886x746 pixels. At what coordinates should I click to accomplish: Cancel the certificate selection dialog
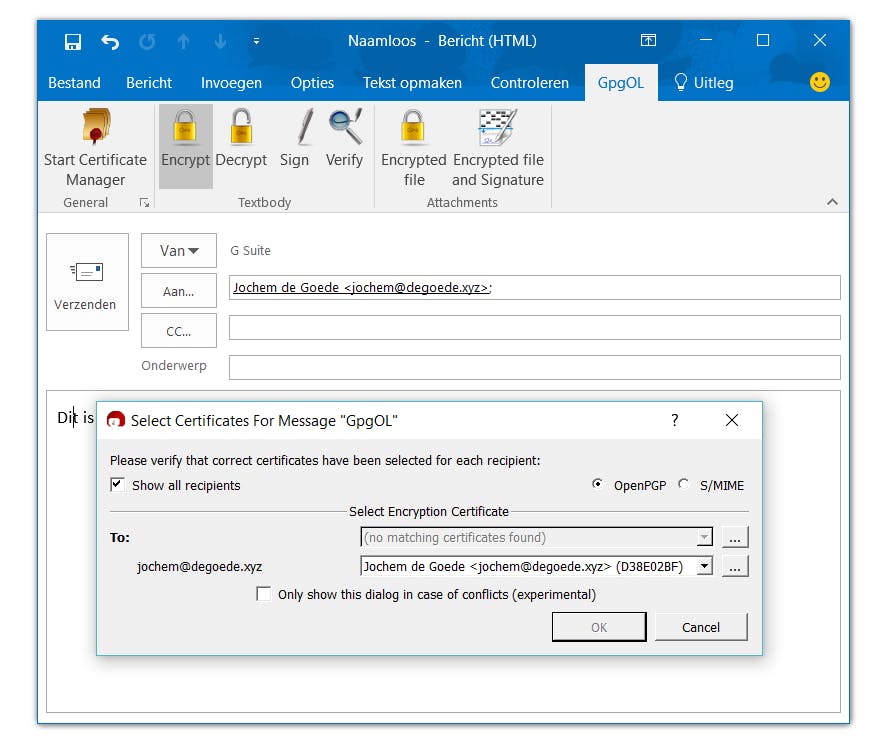pos(701,627)
